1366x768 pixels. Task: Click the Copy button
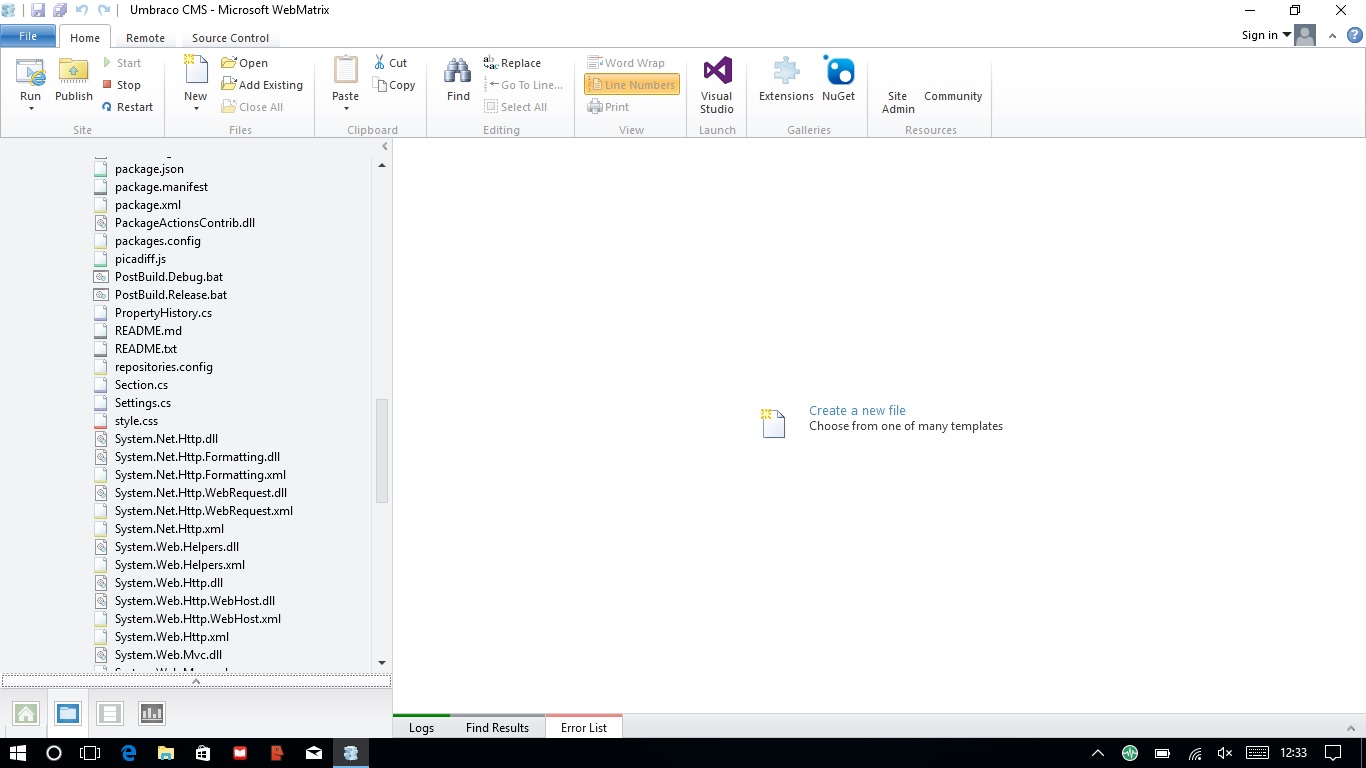pyautogui.click(x=394, y=85)
